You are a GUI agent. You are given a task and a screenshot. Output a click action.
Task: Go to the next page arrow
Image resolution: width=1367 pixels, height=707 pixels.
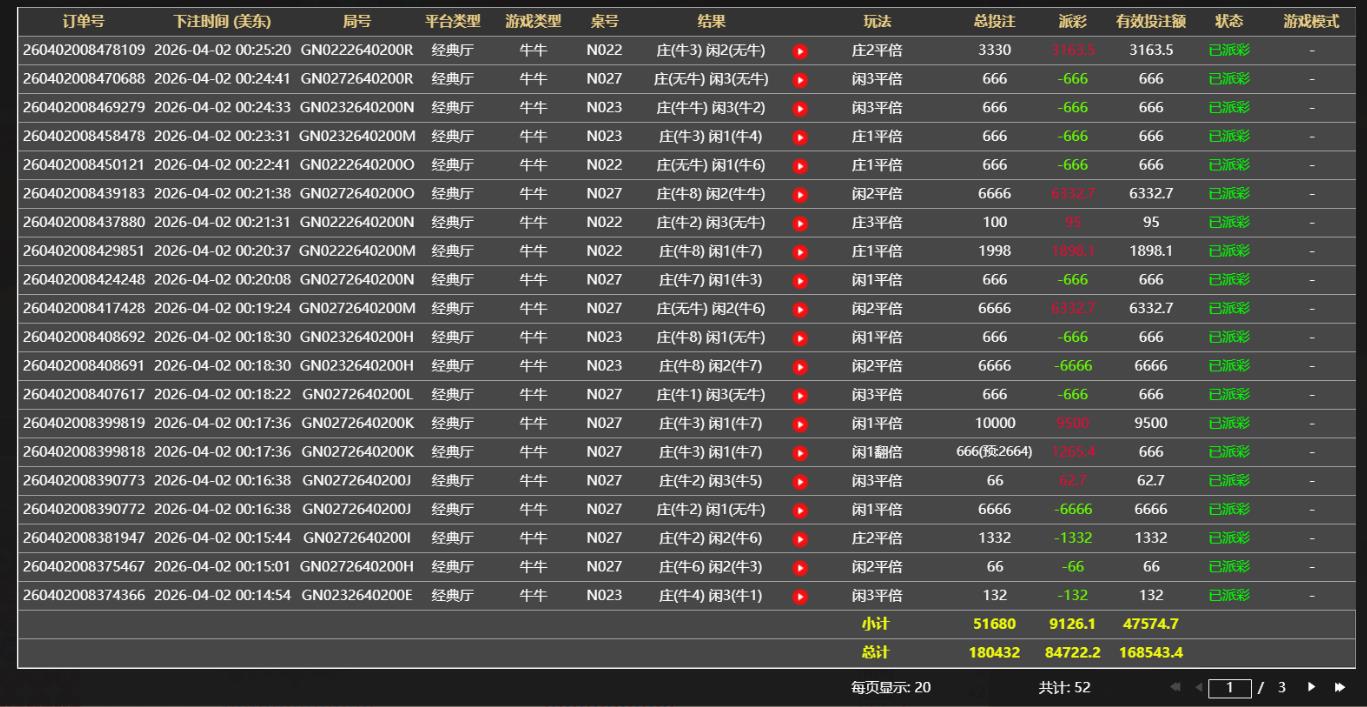tap(1311, 688)
